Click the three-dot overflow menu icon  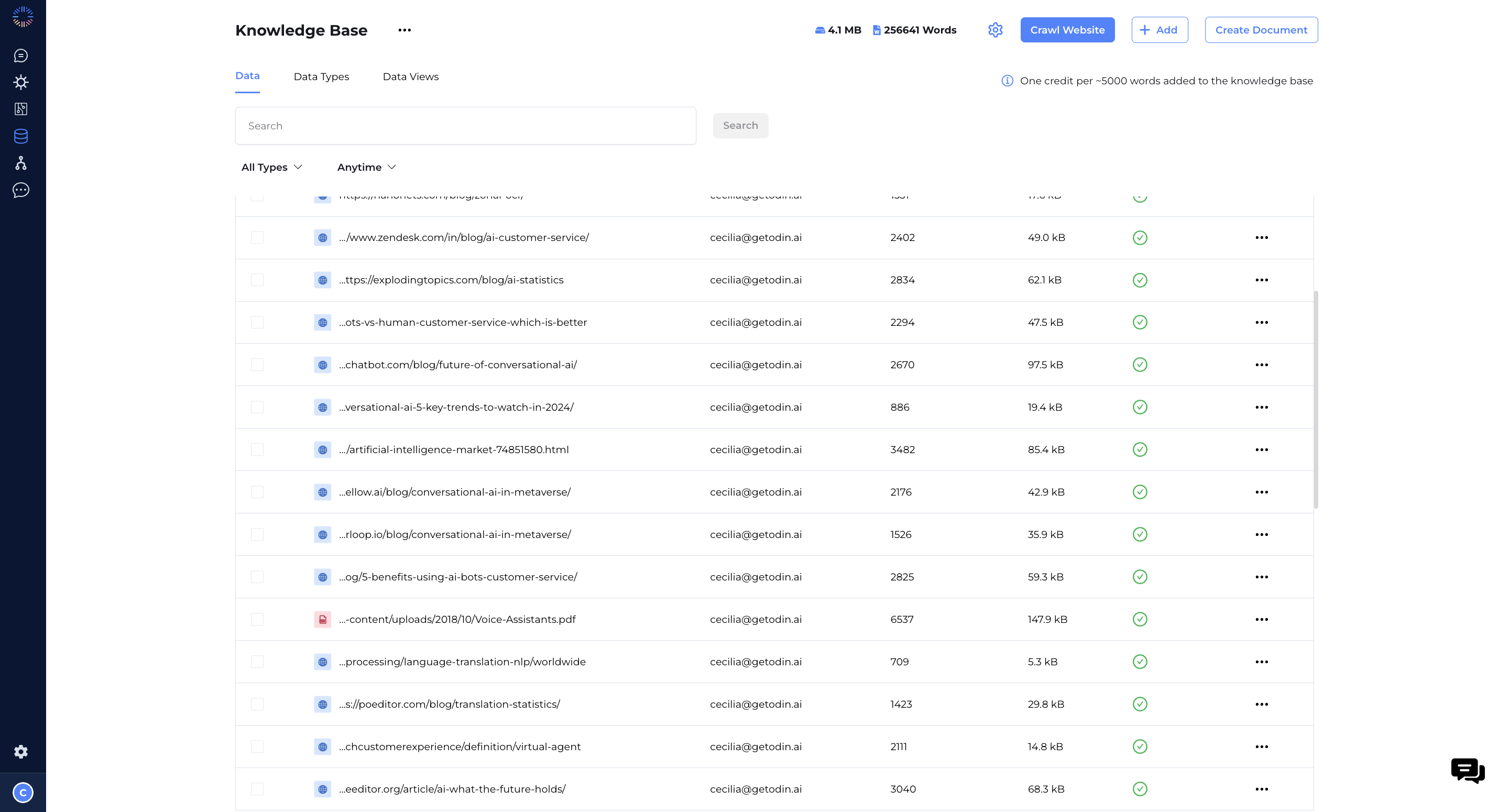click(x=404, y=30)
